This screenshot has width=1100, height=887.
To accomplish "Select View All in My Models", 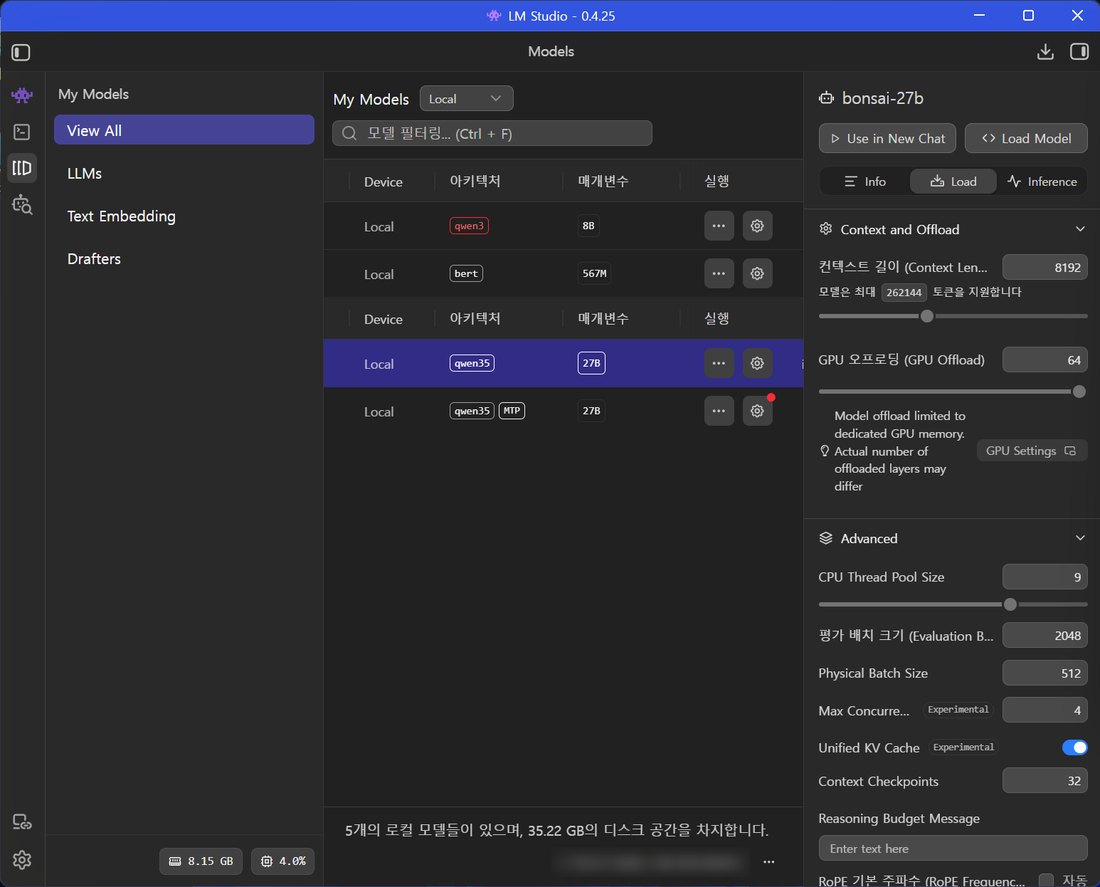I will (184, 131).
